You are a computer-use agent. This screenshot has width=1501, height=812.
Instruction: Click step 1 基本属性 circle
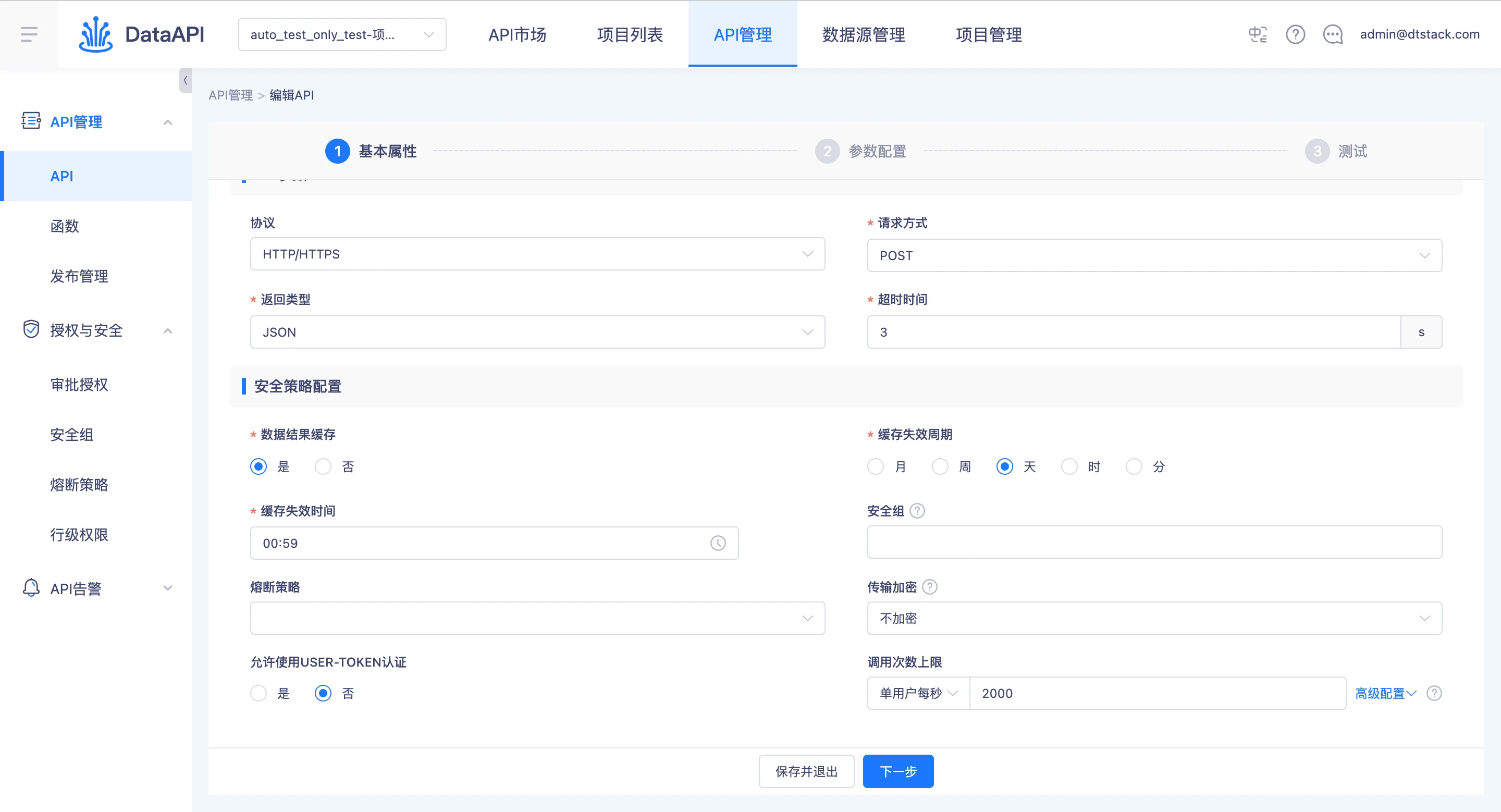coord(337,152)
